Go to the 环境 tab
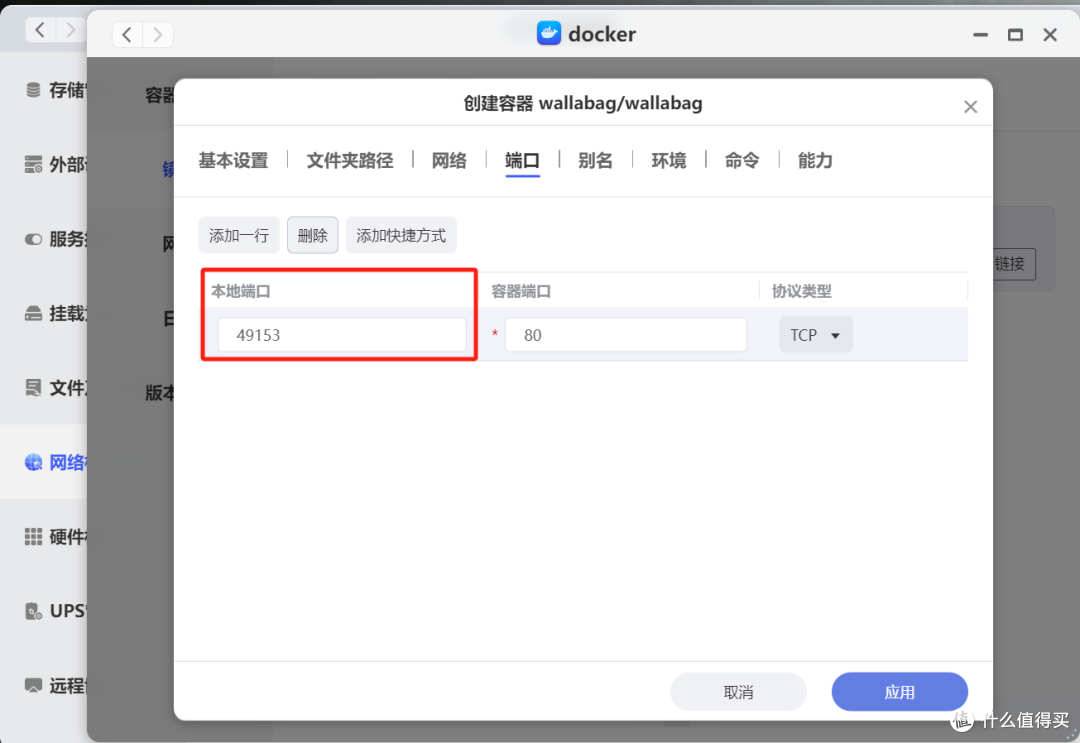Viewport: 1080px width, 743px height. tap(668, 160)
